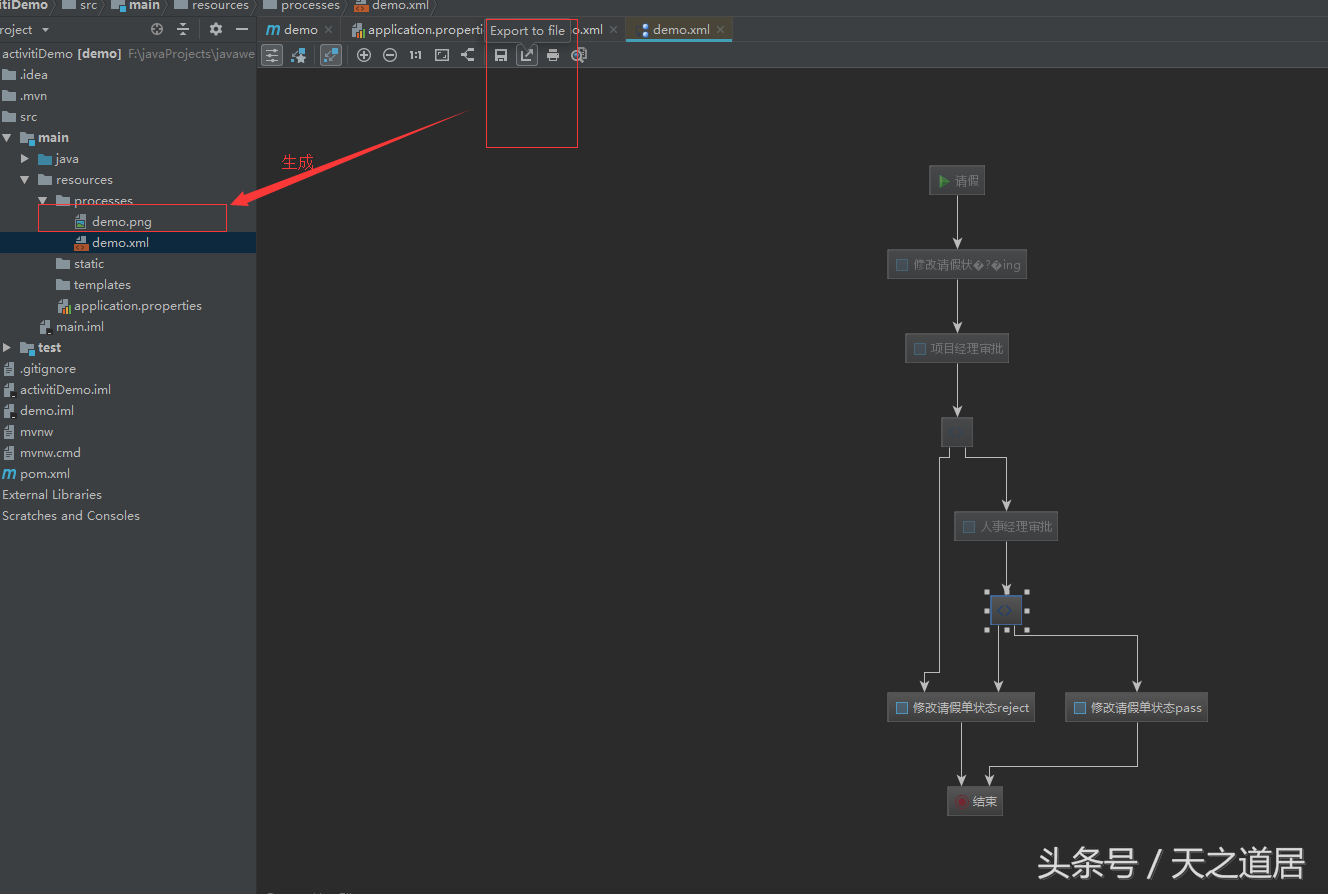Screen dimensions: 1328x894
Task: Fit the diagram to the window
Action: pos(441,55)
